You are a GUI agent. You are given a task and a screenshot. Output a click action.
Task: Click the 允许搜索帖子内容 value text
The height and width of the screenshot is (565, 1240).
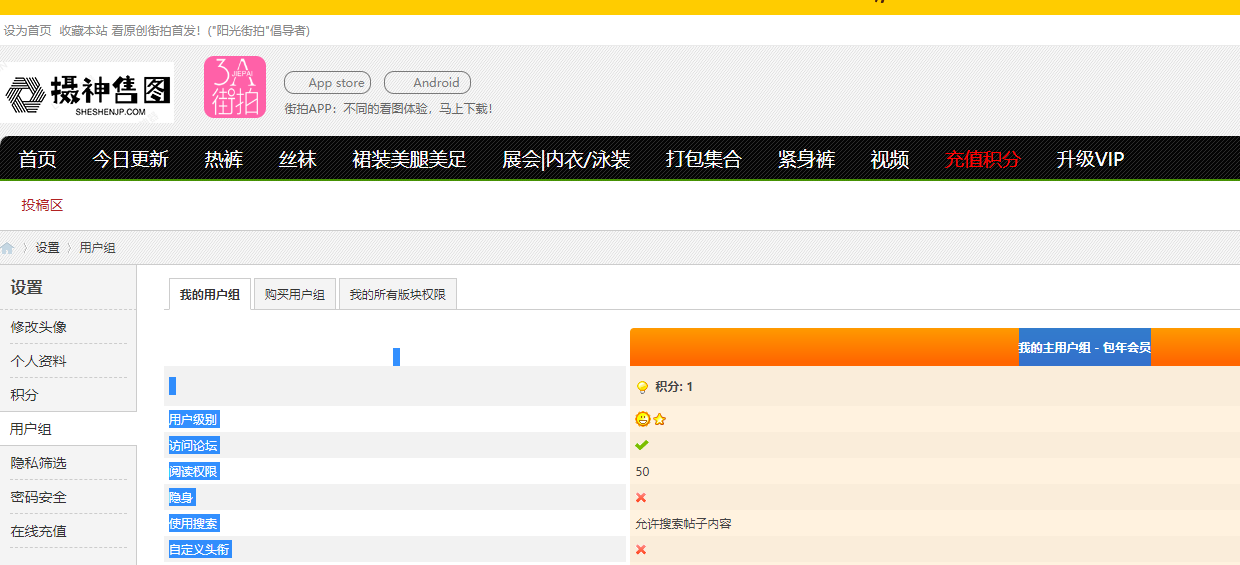click(683, 523)
